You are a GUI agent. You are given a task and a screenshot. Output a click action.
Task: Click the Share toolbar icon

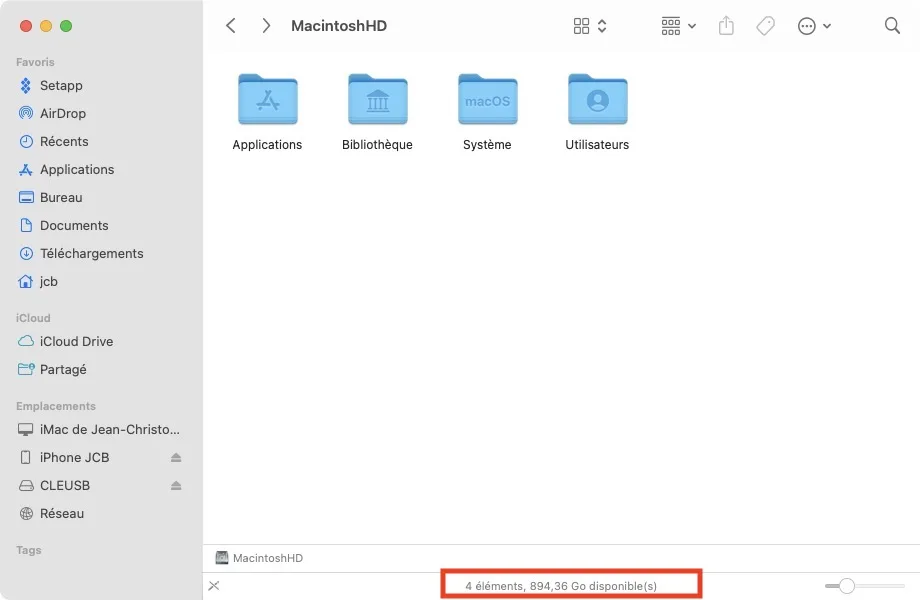726,26
